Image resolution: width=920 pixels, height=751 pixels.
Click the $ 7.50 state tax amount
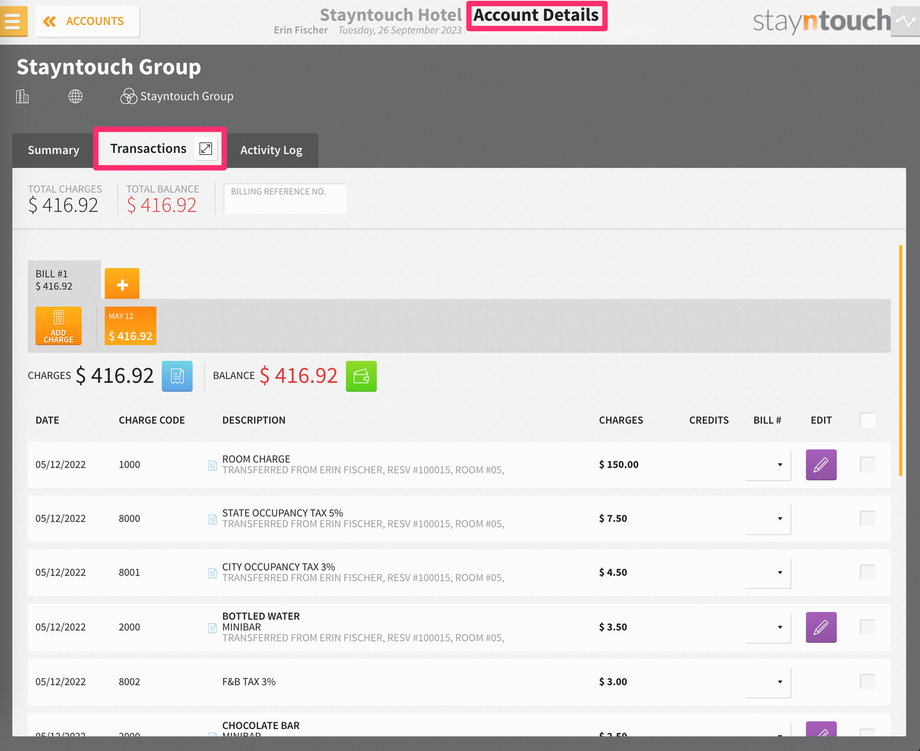(x=613, y=519)
